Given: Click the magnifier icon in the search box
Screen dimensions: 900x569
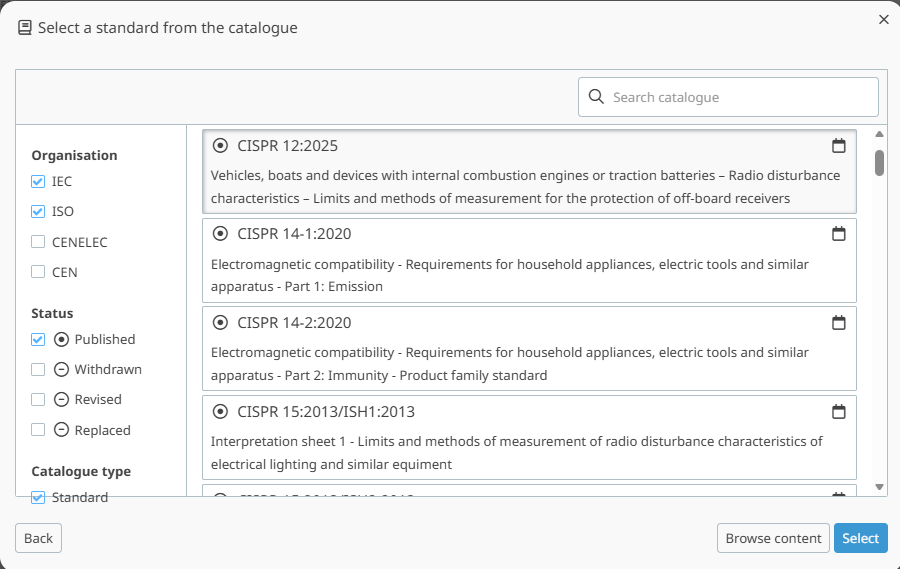Looking at the screenshot, I should point(596,97).
